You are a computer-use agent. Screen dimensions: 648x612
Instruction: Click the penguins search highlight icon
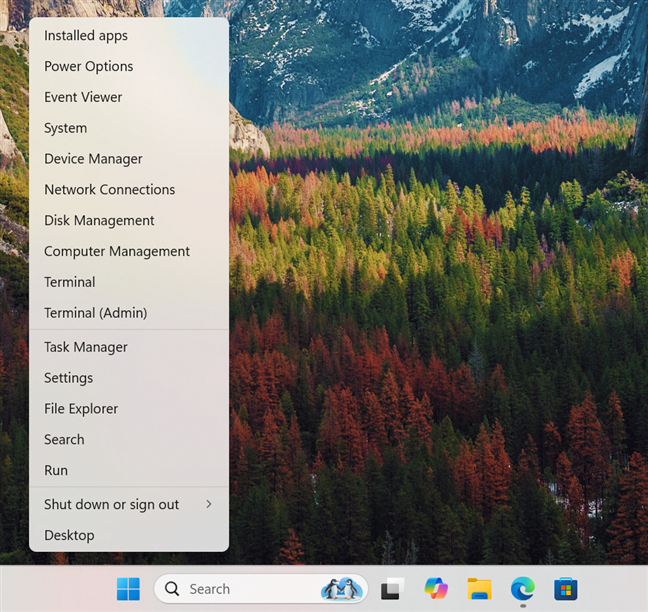point(341,588)
